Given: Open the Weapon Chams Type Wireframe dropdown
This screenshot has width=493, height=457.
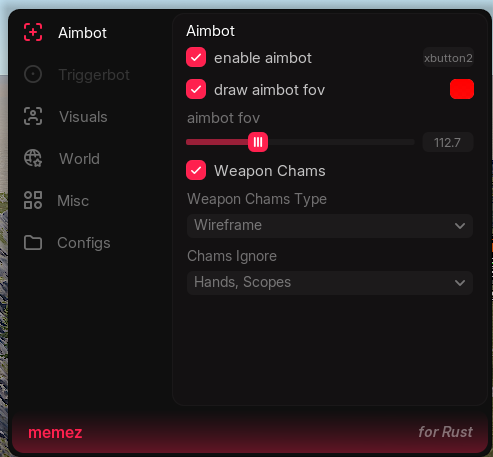Looking at the screenshot, I should 330,226.
